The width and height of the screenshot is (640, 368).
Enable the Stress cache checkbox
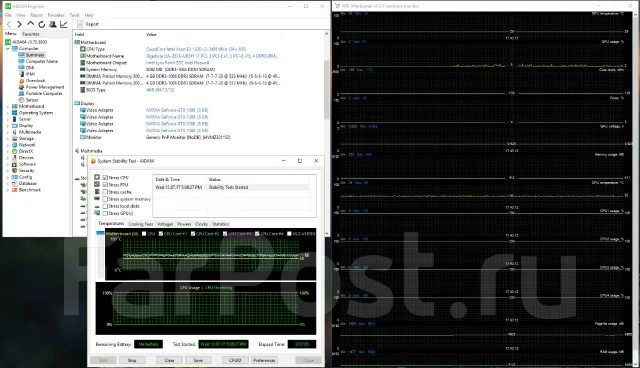point(105,192)
